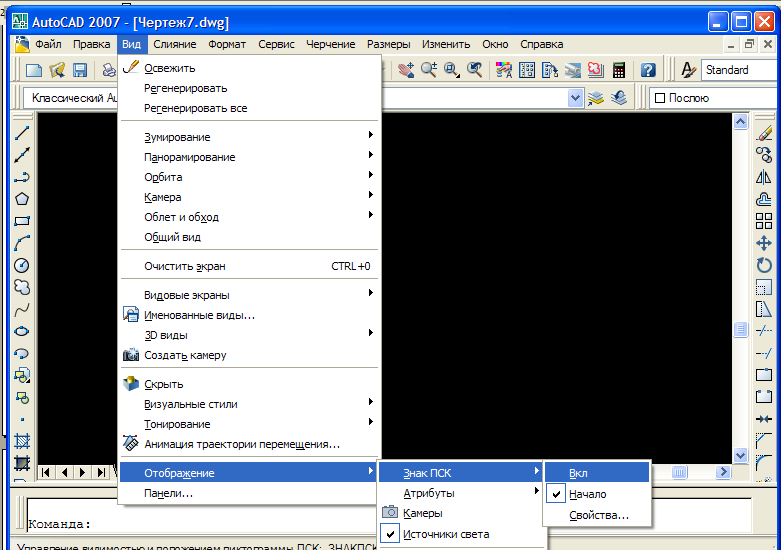Select the Rotate tool
This screenshot has height=550, width=781.
coord(764,265)
